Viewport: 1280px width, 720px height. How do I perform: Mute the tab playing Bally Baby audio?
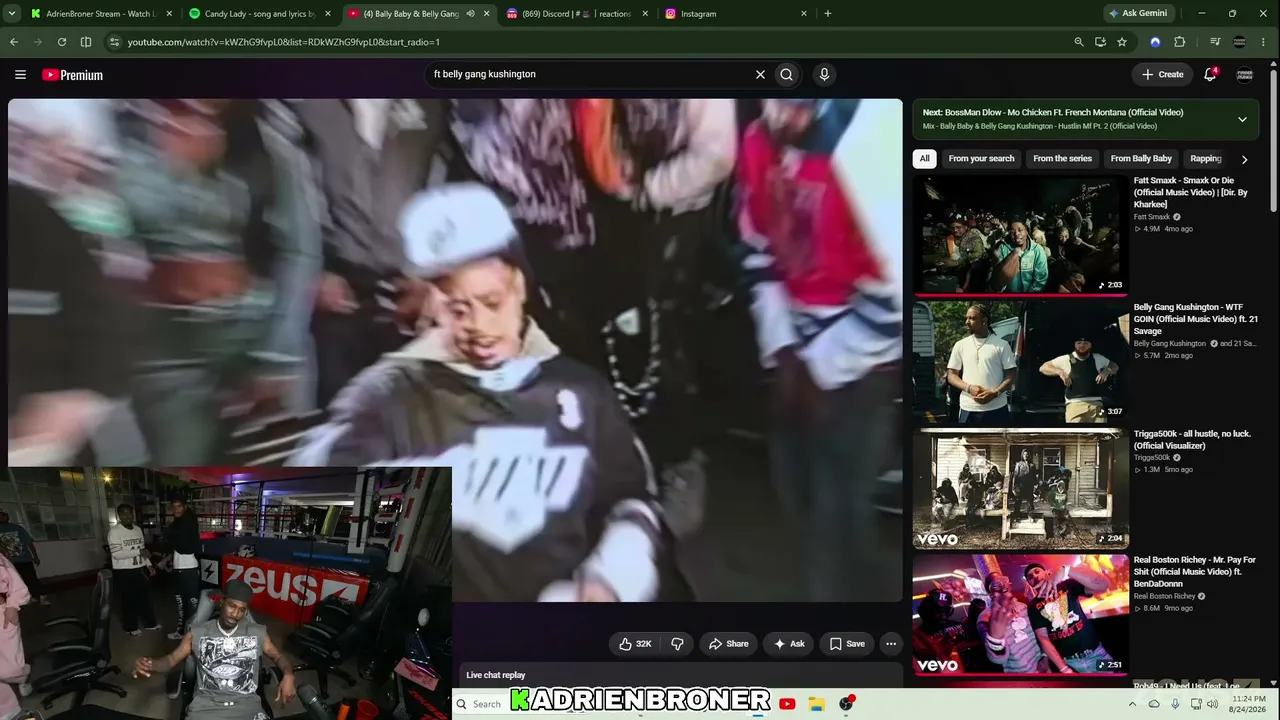coord(470,14)
